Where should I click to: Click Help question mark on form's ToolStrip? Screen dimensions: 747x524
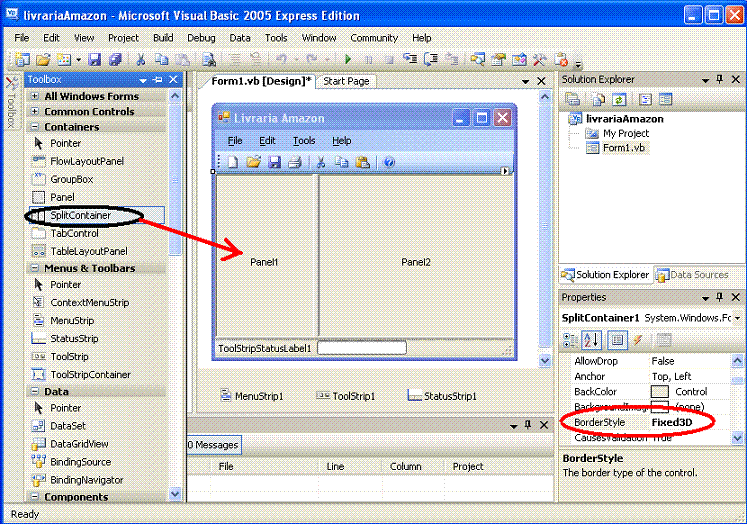389,162
